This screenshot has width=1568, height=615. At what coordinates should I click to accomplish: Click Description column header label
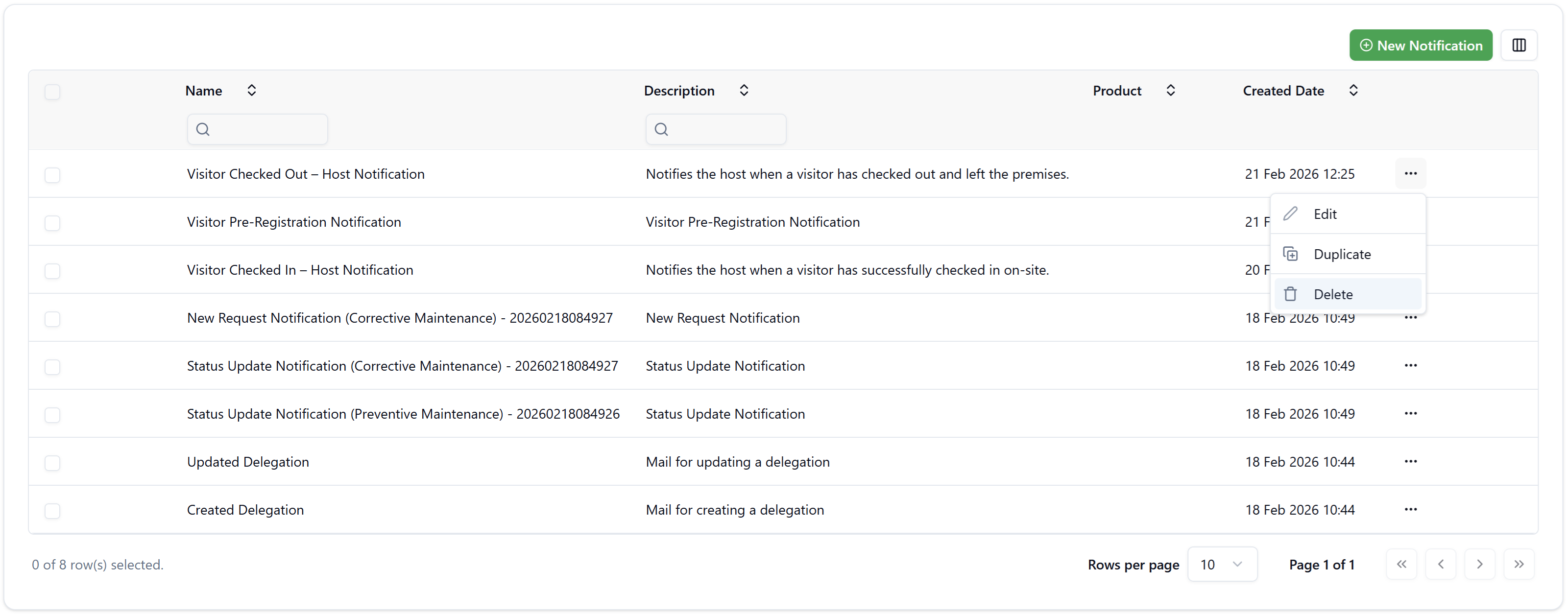[x=679, y=91]
